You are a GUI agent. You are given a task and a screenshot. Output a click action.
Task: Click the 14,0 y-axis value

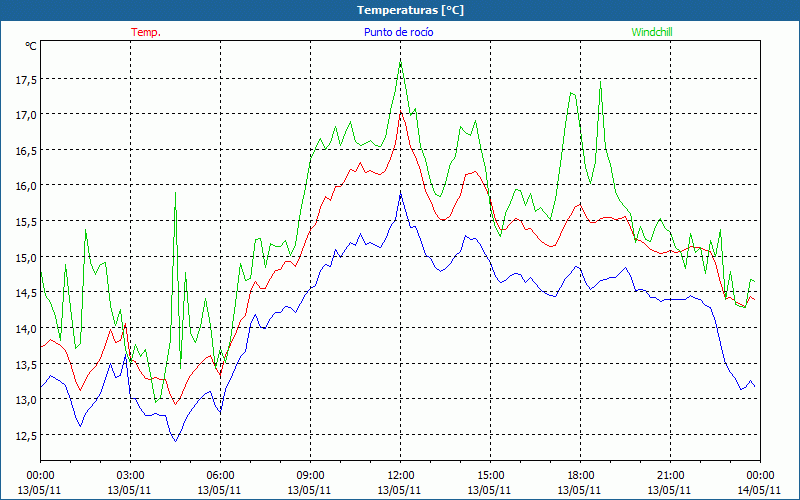[x=27, y=330]
